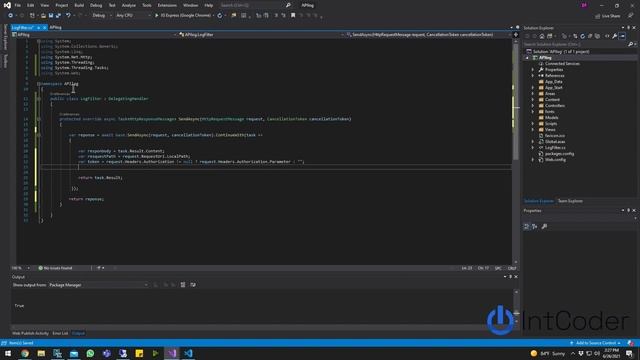Open WhatsApp from taskbar
Viewport: 640px width, 360px height.
(x=90, y=353)
